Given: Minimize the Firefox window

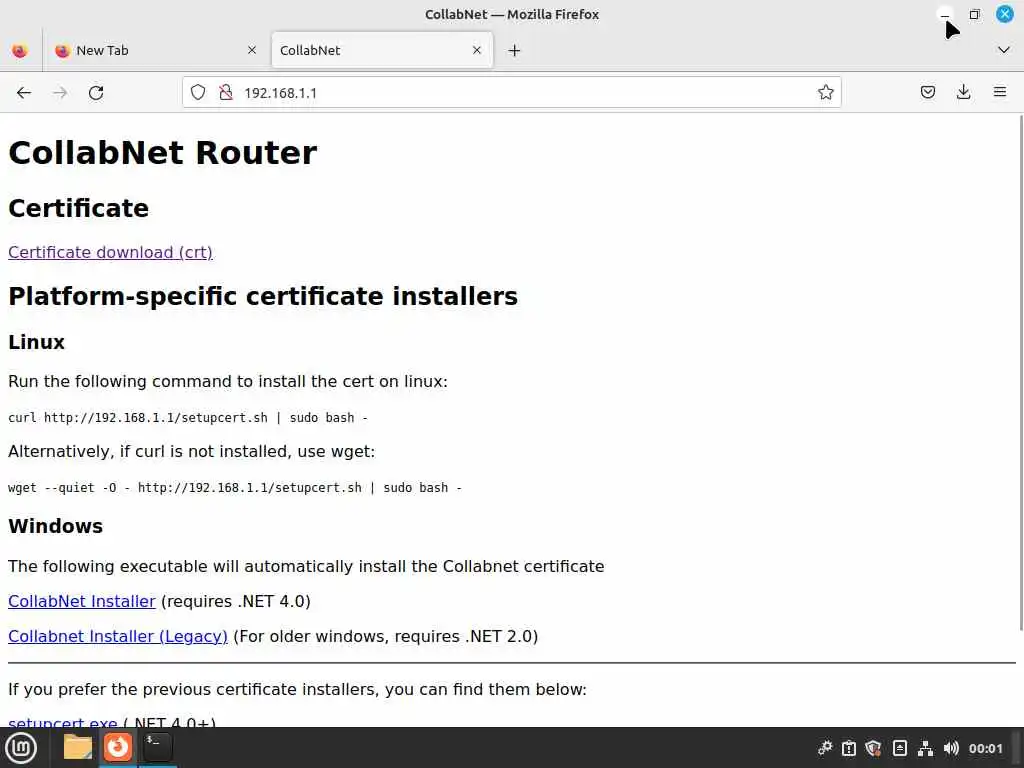Looking at the screenshot, I should 945,14.
